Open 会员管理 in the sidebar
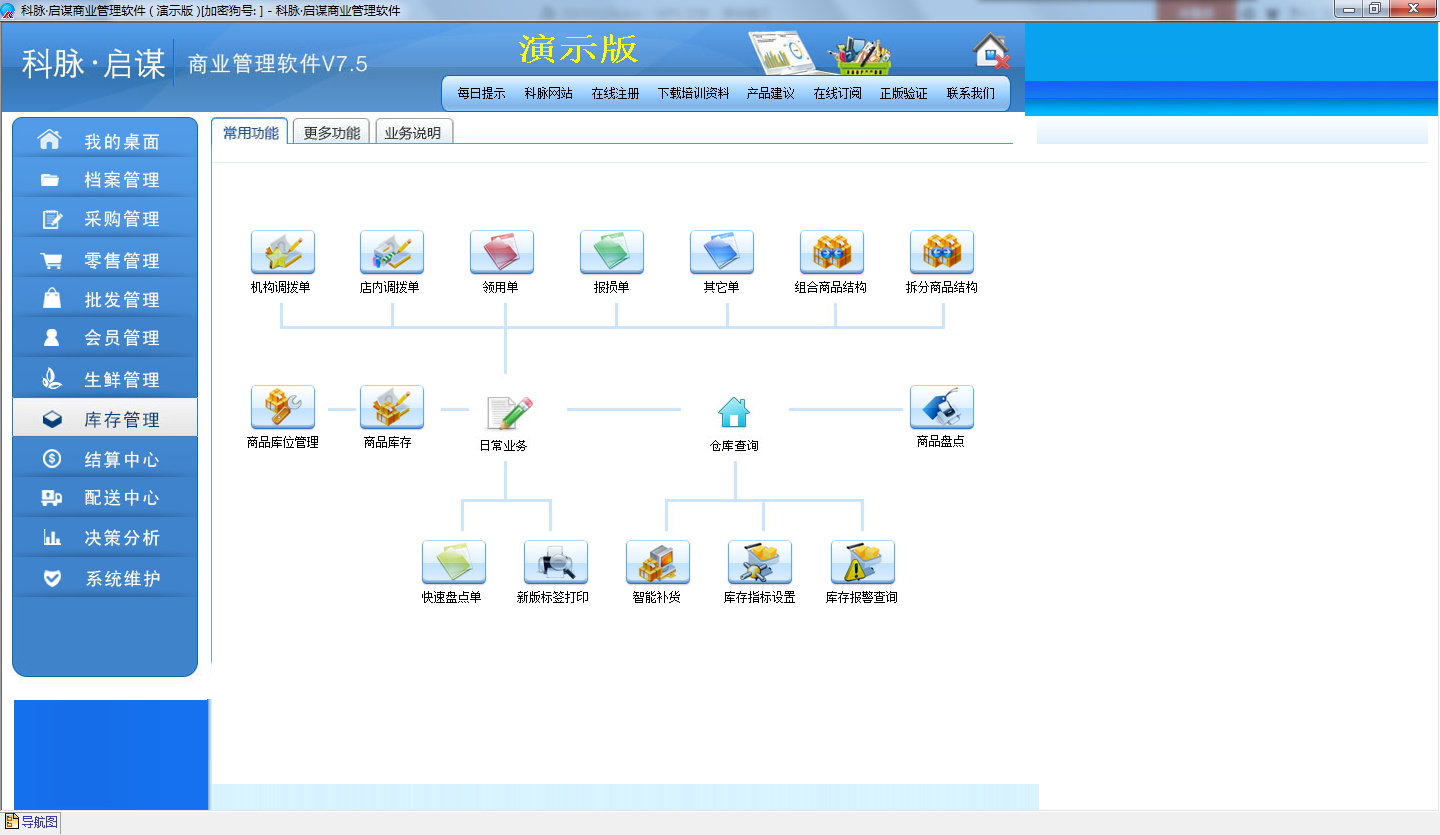The width and height of the screenshot is (1440, 835). pos(105,338)
